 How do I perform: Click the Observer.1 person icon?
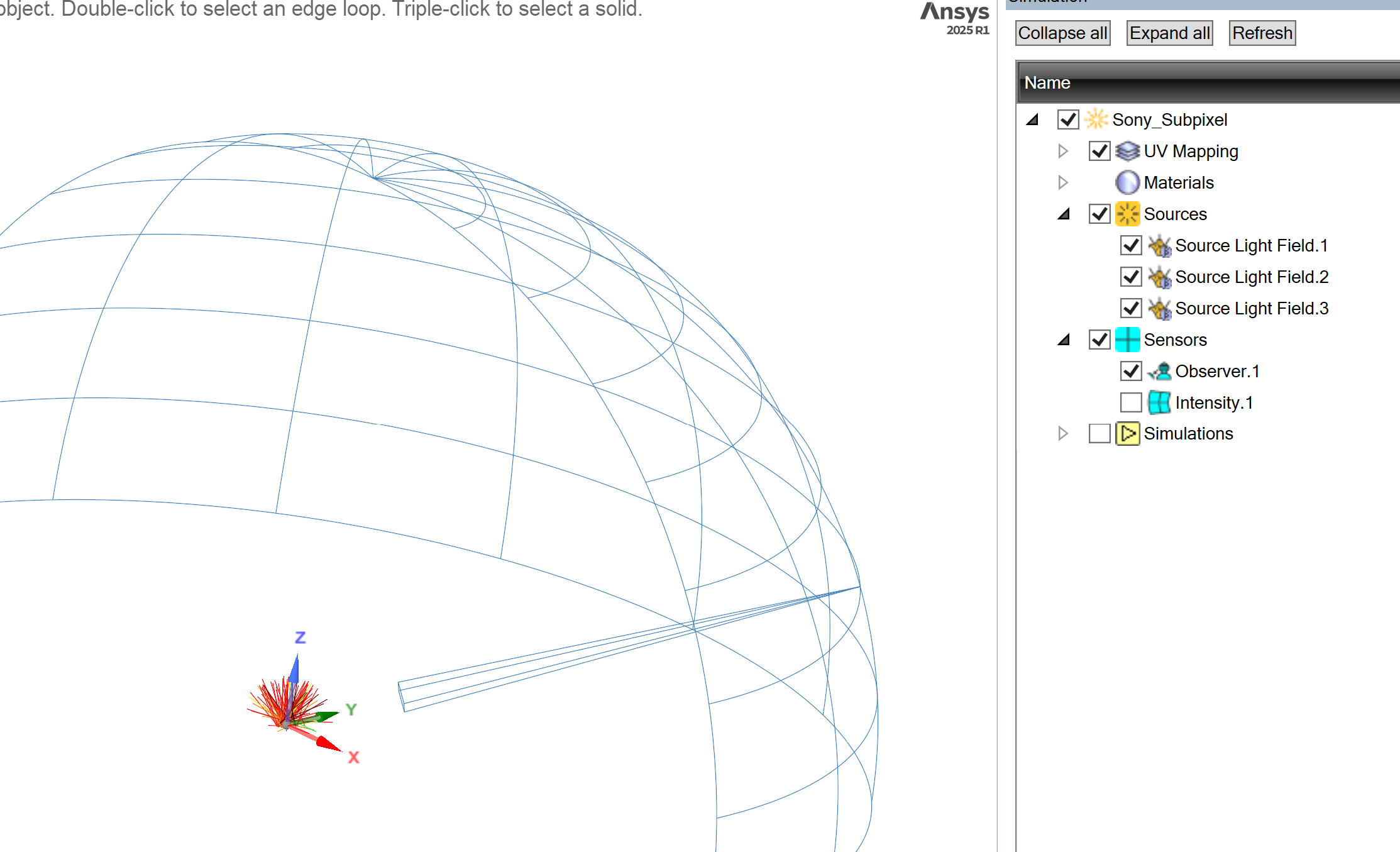tap(1159, 371)
